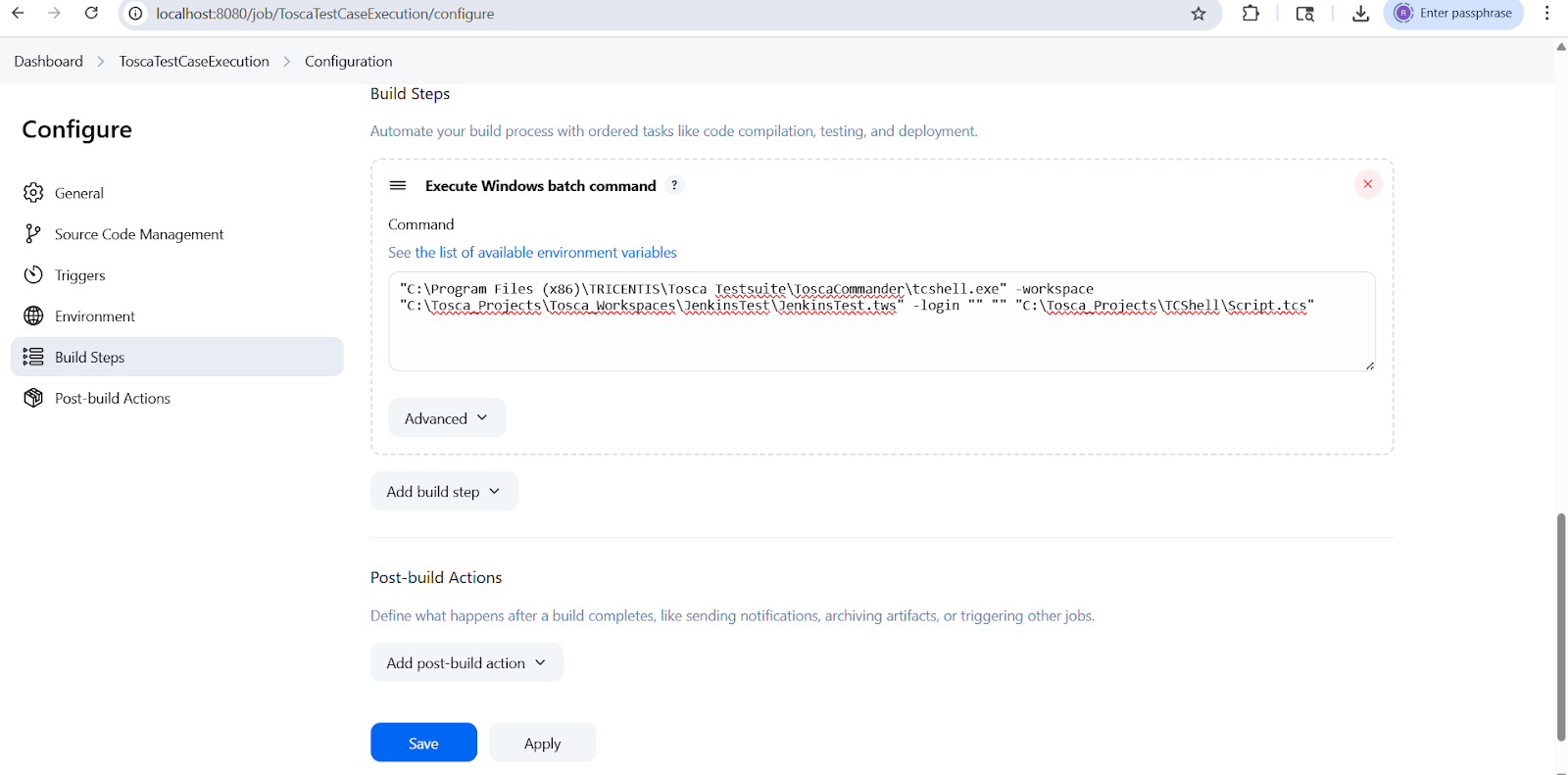Screen dimensions: 1568x775
Task: Save the job configuration
Action: [423, 744]
